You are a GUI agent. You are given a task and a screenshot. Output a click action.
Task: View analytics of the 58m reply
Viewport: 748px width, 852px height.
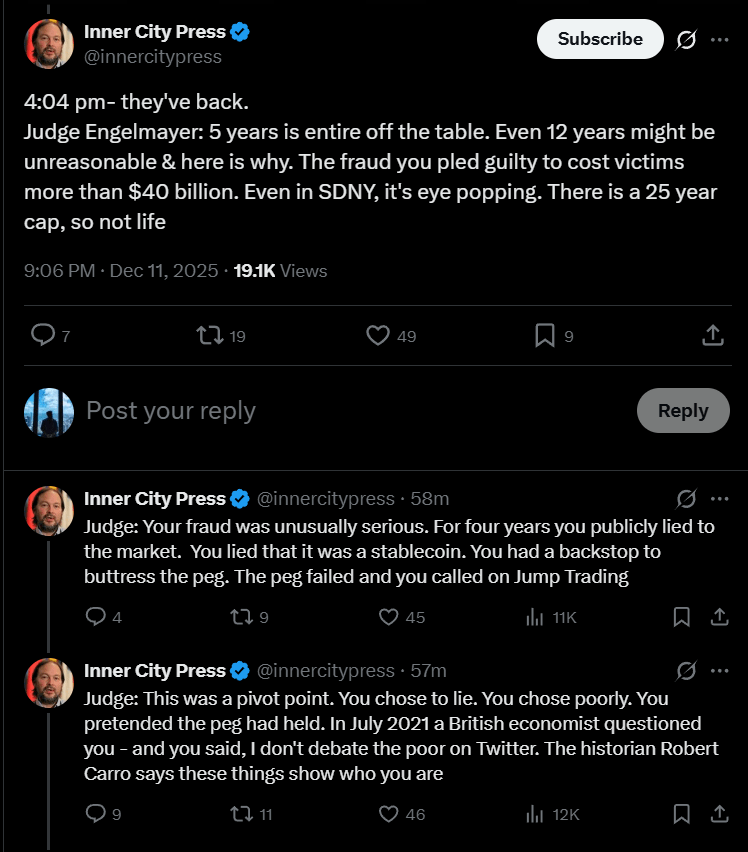[x=536, y=617]
